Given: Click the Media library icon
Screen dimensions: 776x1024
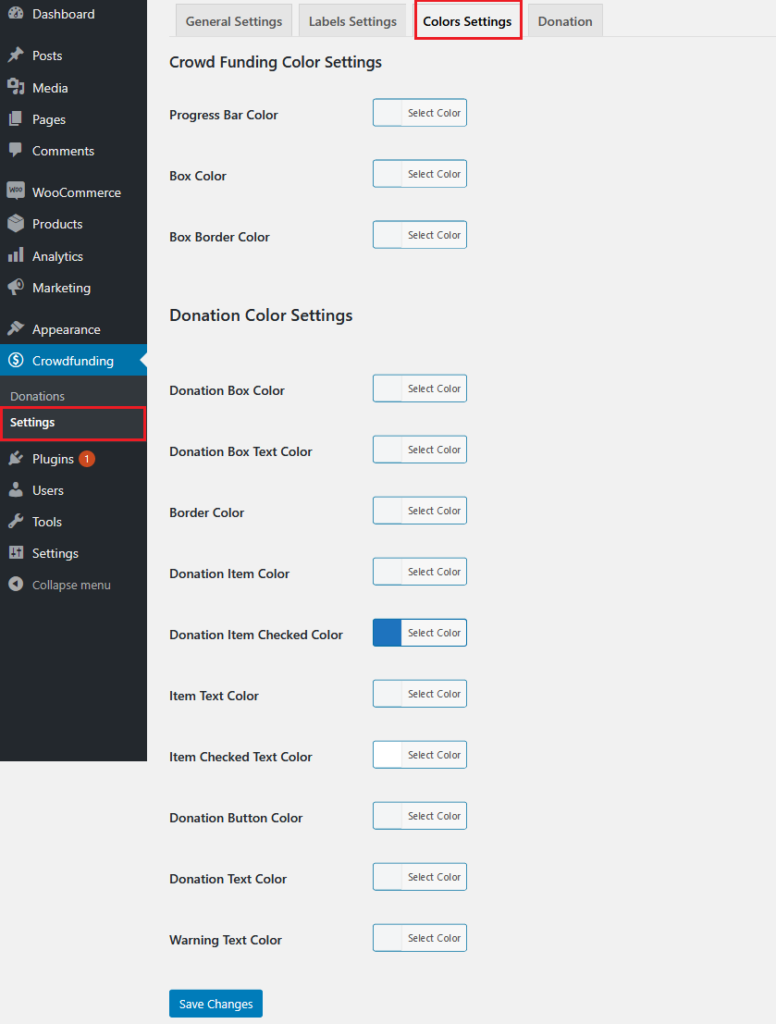Looking at the screenshot, I should pyautogui.click(x=16, y=87).
